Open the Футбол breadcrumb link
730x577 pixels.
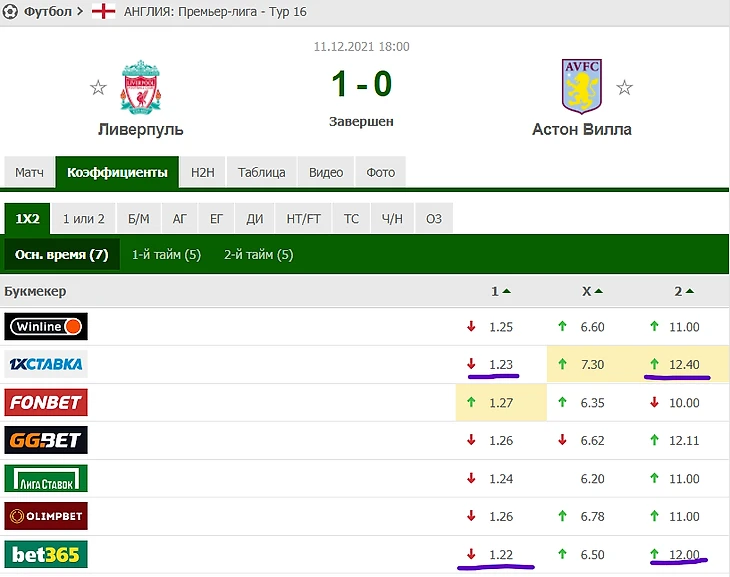[x=48, y=12]
